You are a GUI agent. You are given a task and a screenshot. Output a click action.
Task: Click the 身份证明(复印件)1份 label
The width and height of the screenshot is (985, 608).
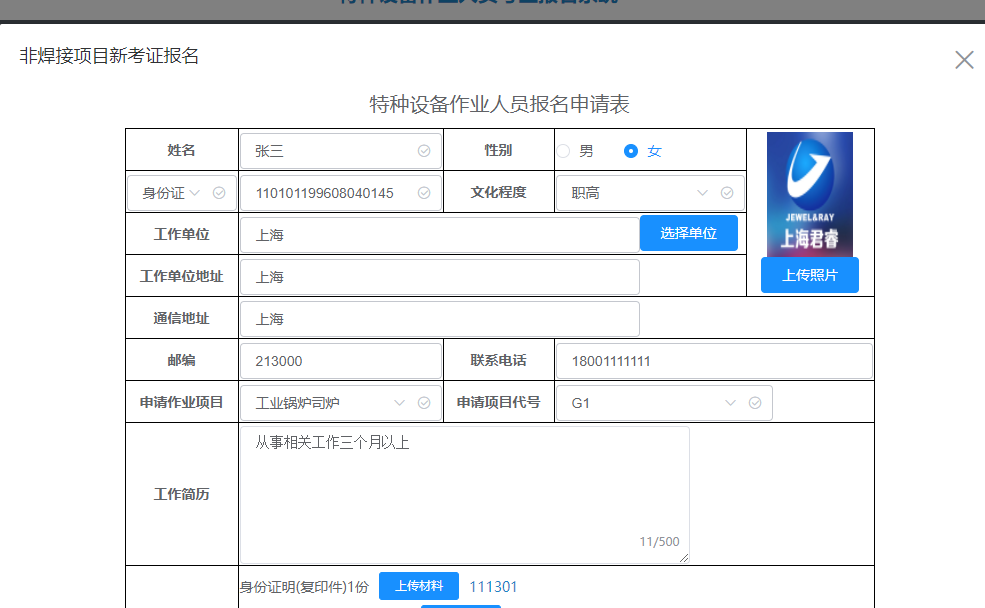click(305, 587)
